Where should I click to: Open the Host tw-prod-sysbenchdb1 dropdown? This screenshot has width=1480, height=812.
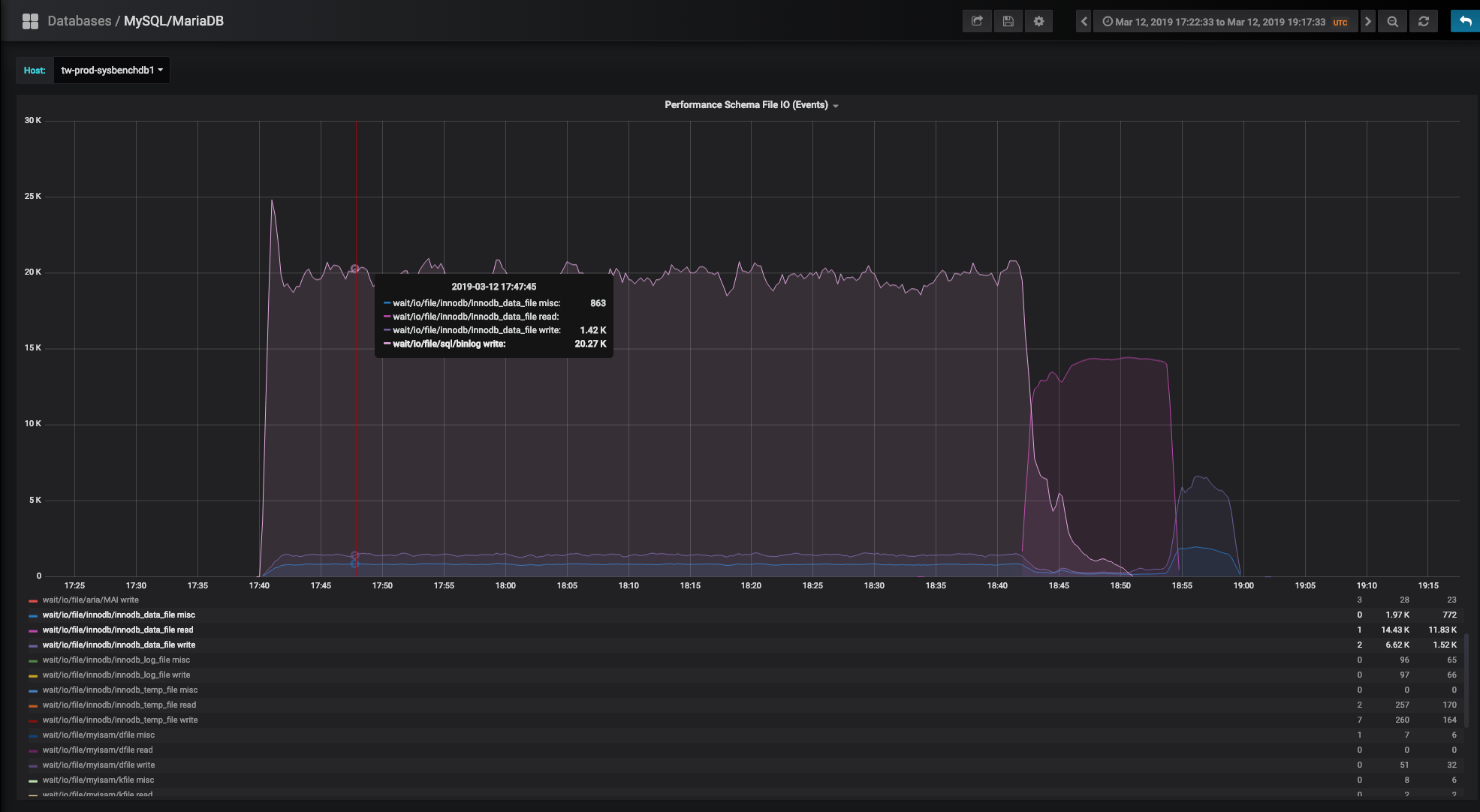coord(111,70)
